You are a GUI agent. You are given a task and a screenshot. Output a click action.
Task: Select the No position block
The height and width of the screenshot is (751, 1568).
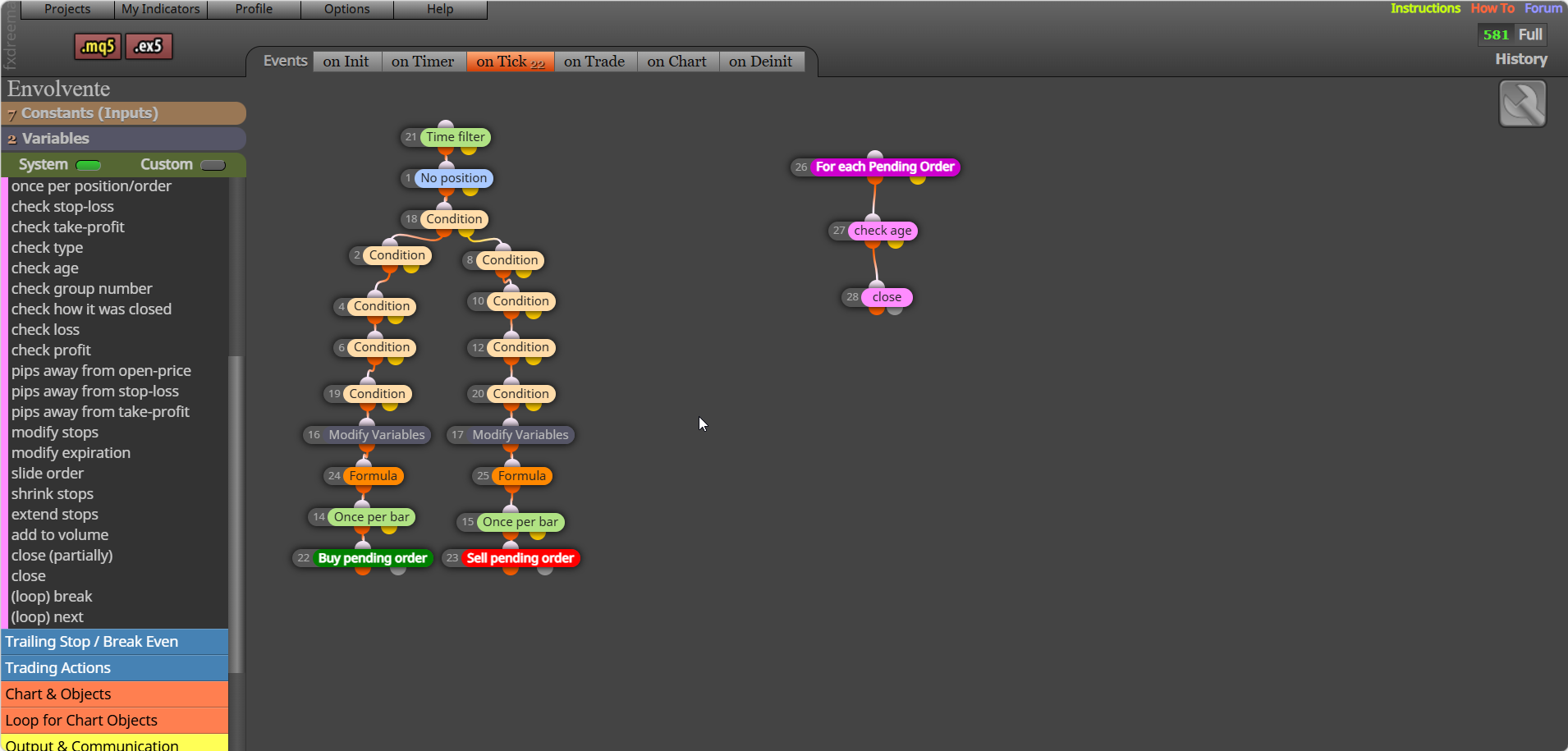(x=453, y=178)
